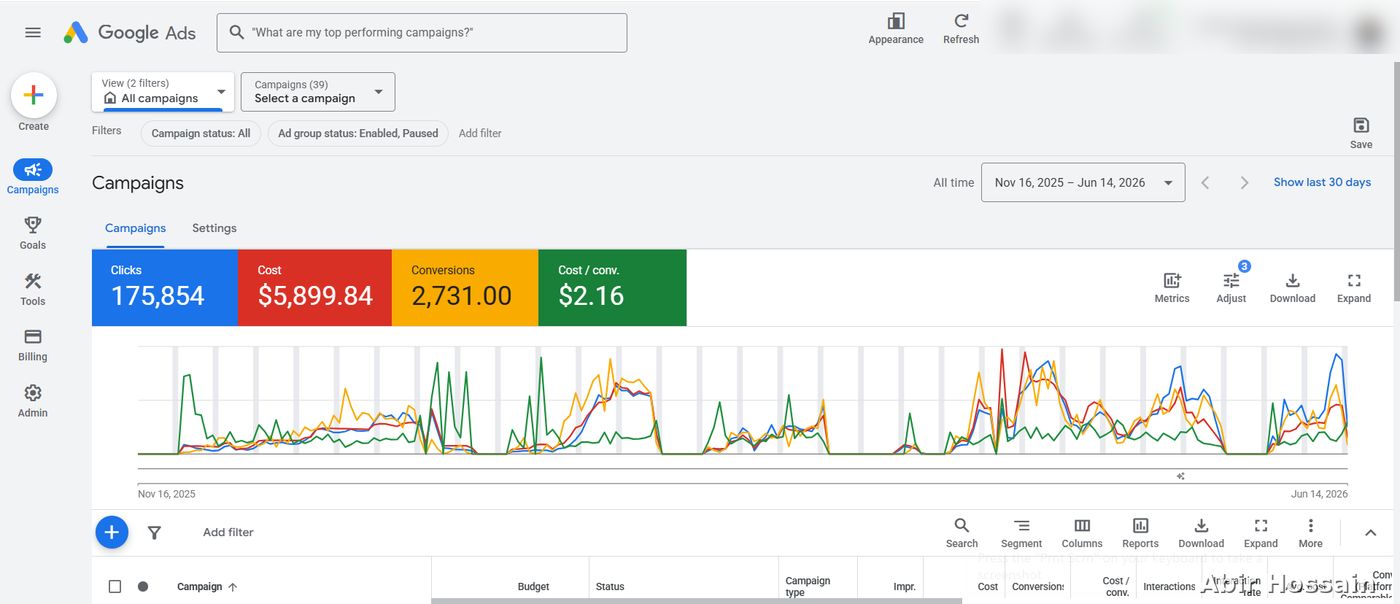Click Ad group status filter chip

[x=358, y=133]
